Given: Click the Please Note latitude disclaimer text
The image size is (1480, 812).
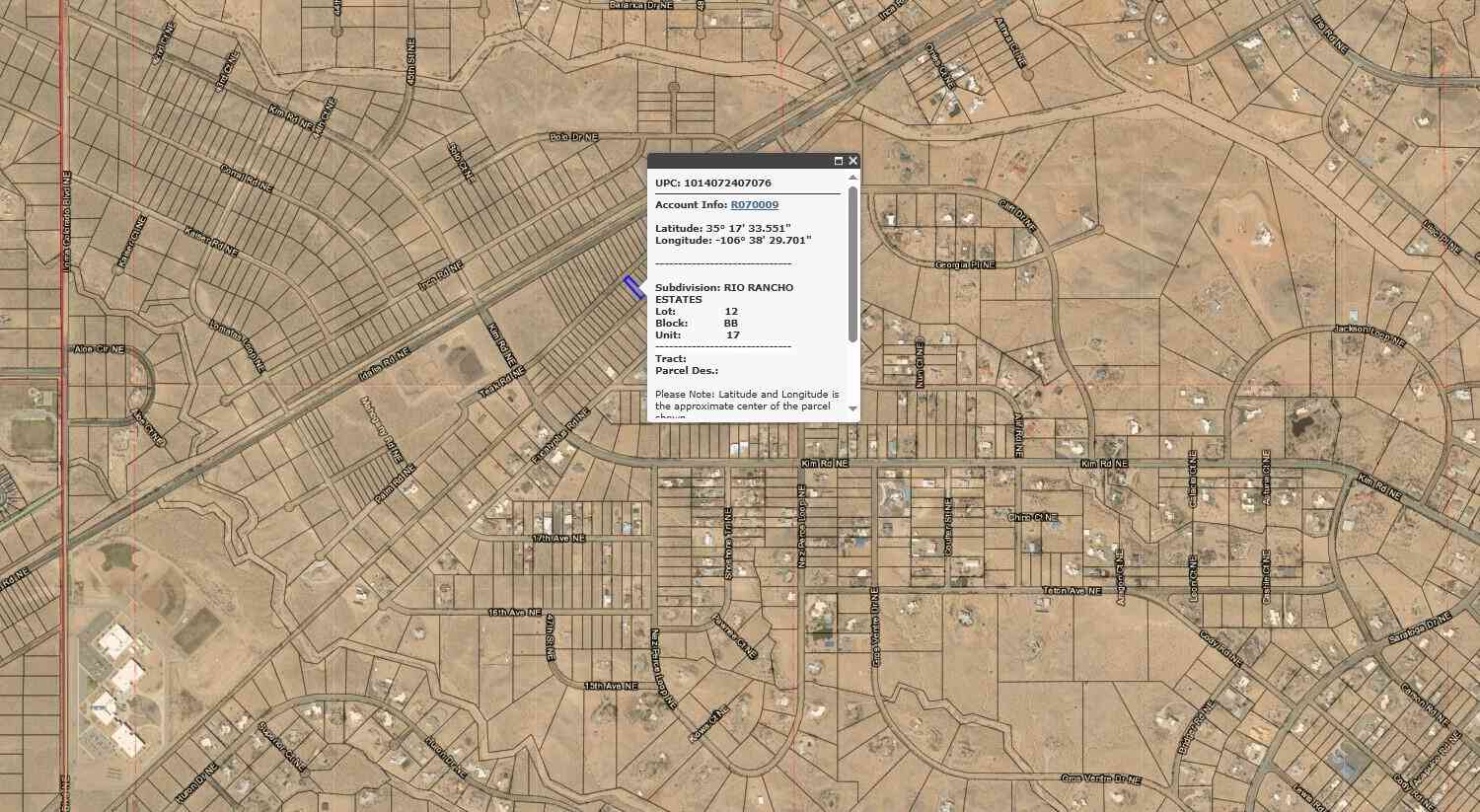Looking at the screenshot, I should [x=747, y=405].
